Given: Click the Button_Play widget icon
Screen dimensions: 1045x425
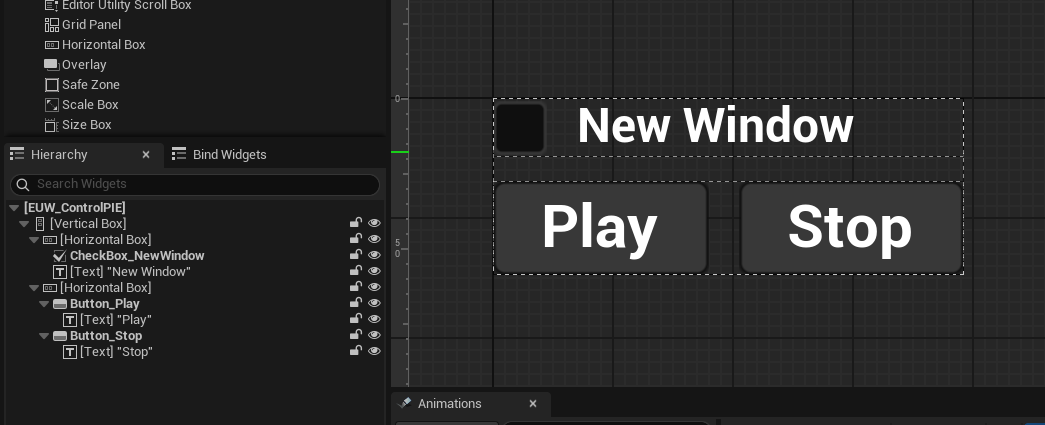Looking at the screenshot, I should 59,304.
